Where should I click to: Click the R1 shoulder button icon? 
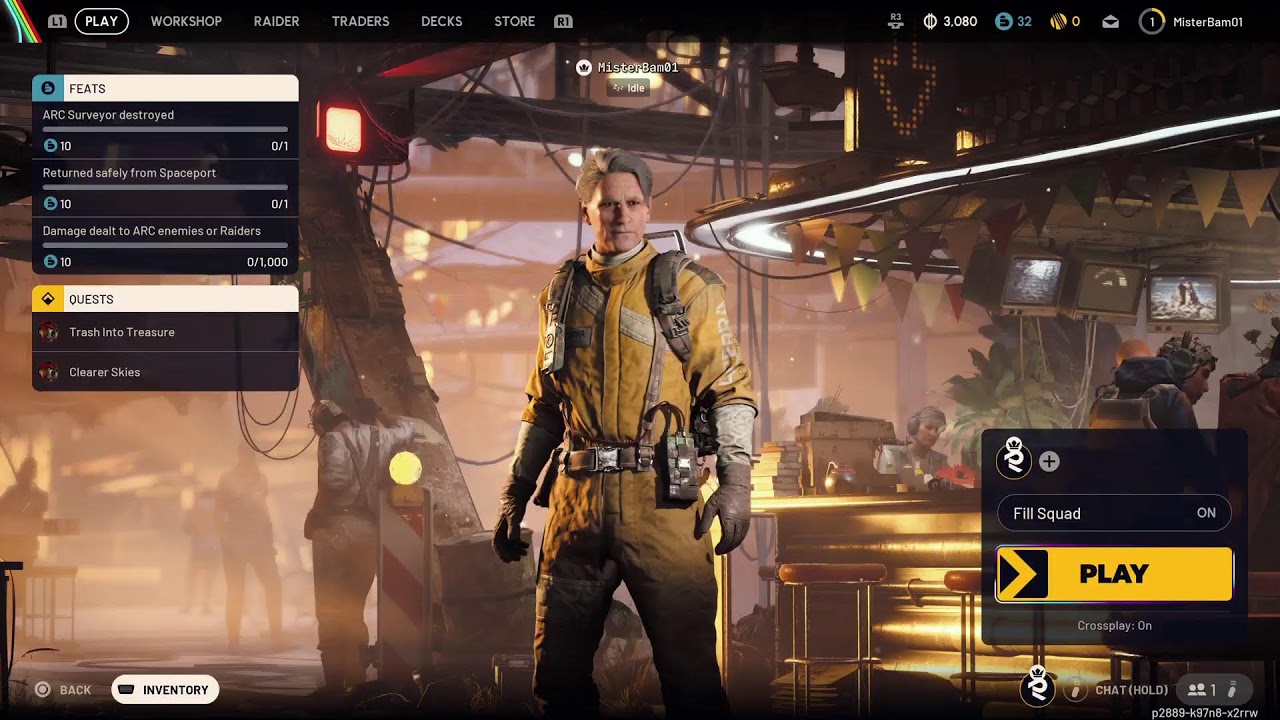tap(563, 21)
